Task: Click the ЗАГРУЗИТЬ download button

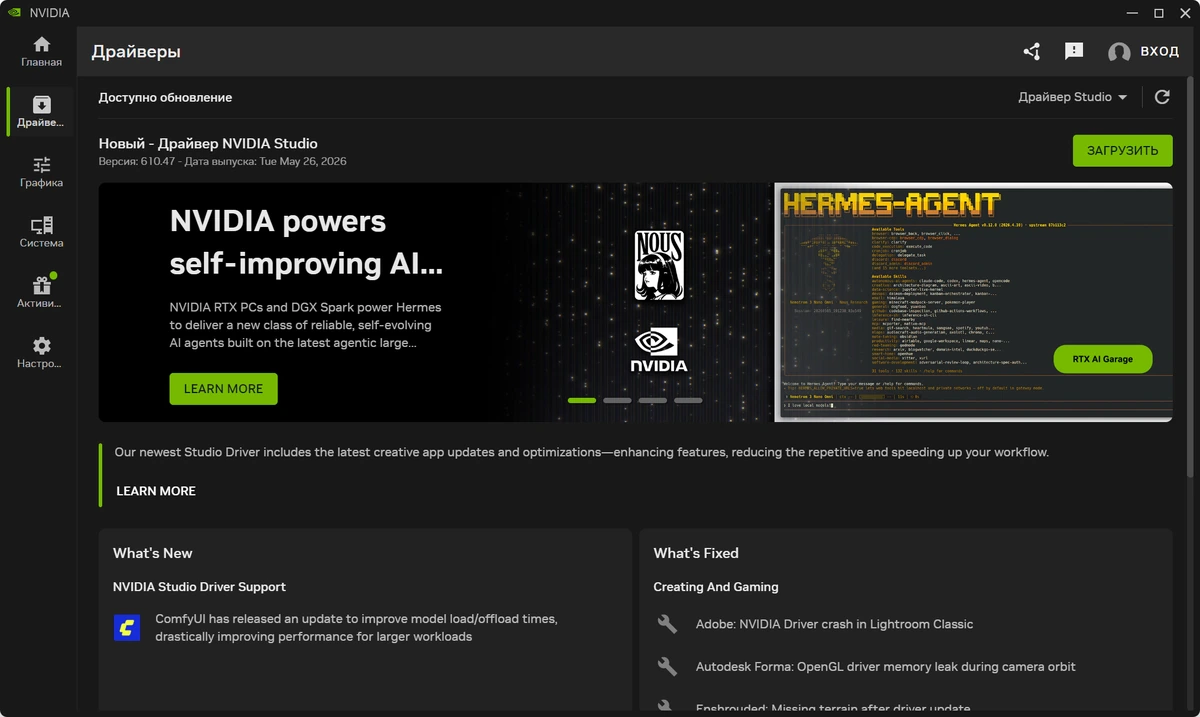Action: click(x=1123, y=151)
